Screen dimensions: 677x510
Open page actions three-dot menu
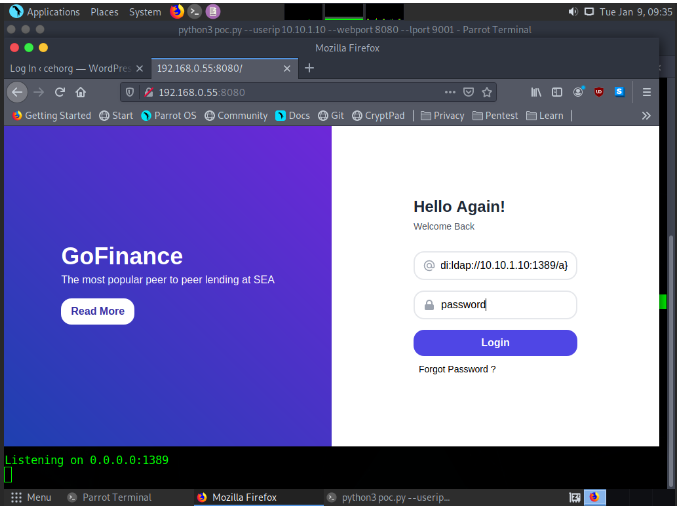click(x=451, y=92)
